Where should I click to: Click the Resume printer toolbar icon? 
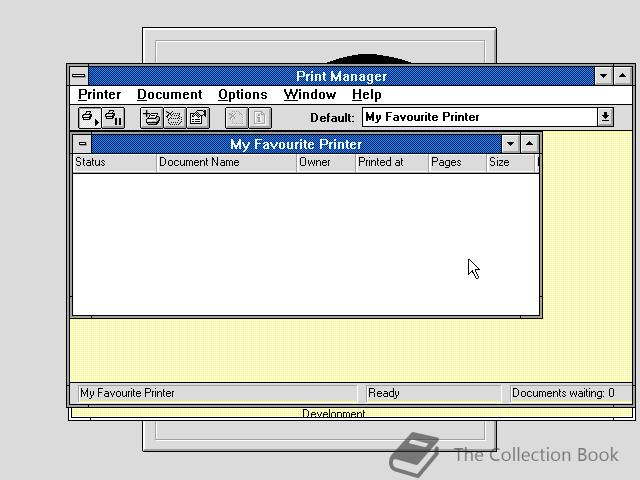tap(90, 118)
